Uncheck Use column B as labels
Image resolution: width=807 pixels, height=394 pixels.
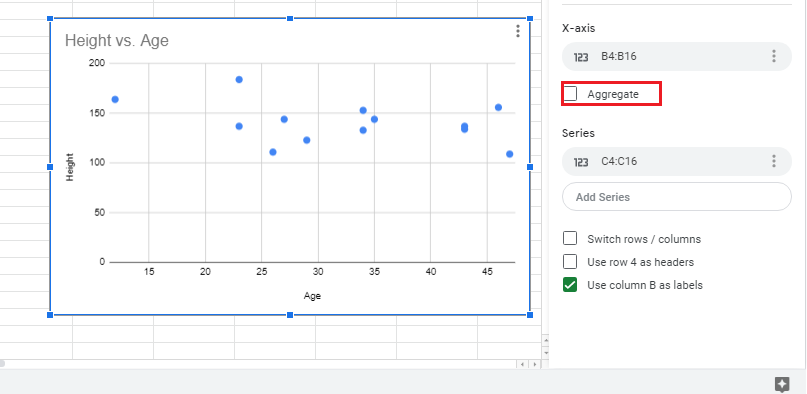pos(570,284)
